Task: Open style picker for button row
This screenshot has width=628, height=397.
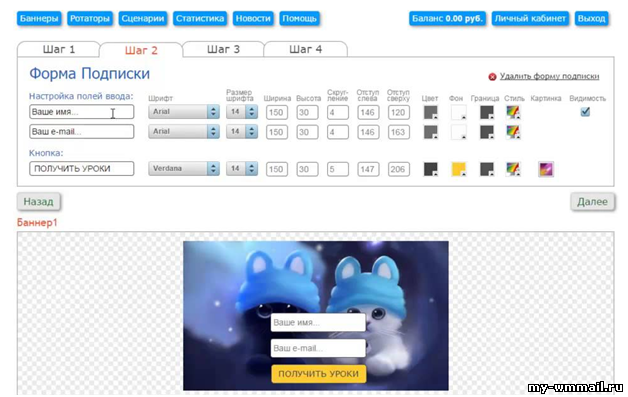Action: [x=513, y=169]
